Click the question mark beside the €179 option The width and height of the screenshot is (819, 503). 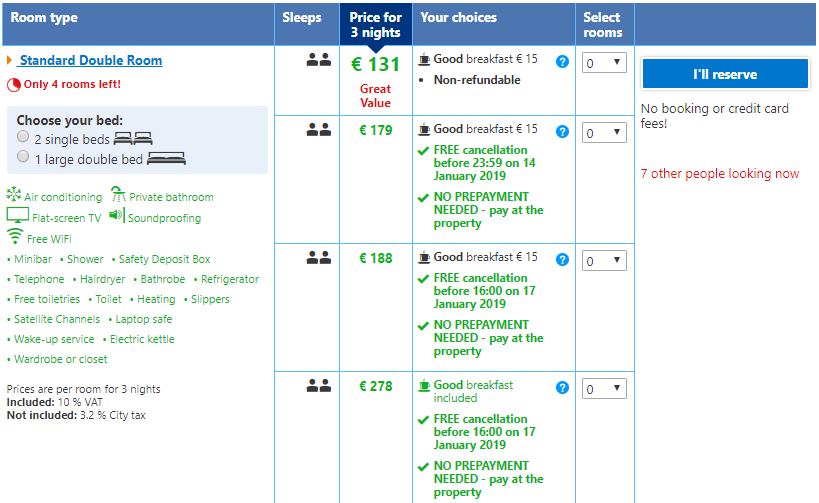tap(562, 132)
